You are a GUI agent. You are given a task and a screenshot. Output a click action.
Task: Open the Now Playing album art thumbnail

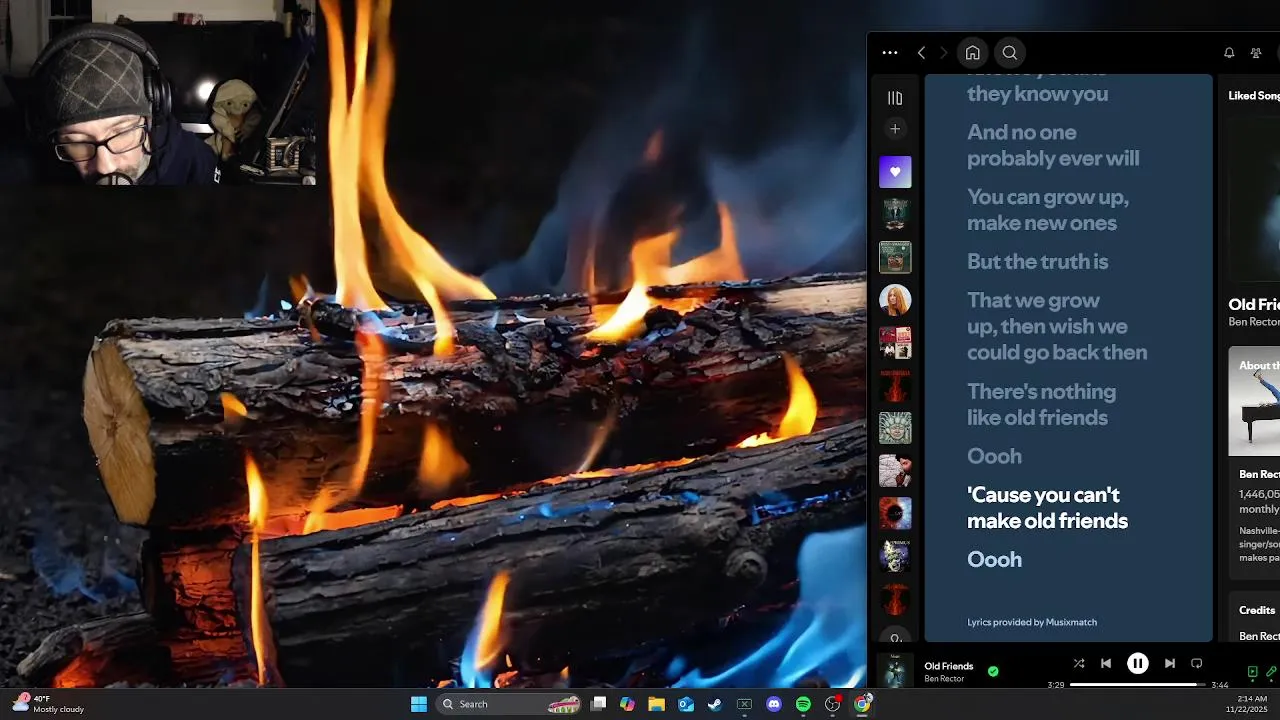click(895, 672)
